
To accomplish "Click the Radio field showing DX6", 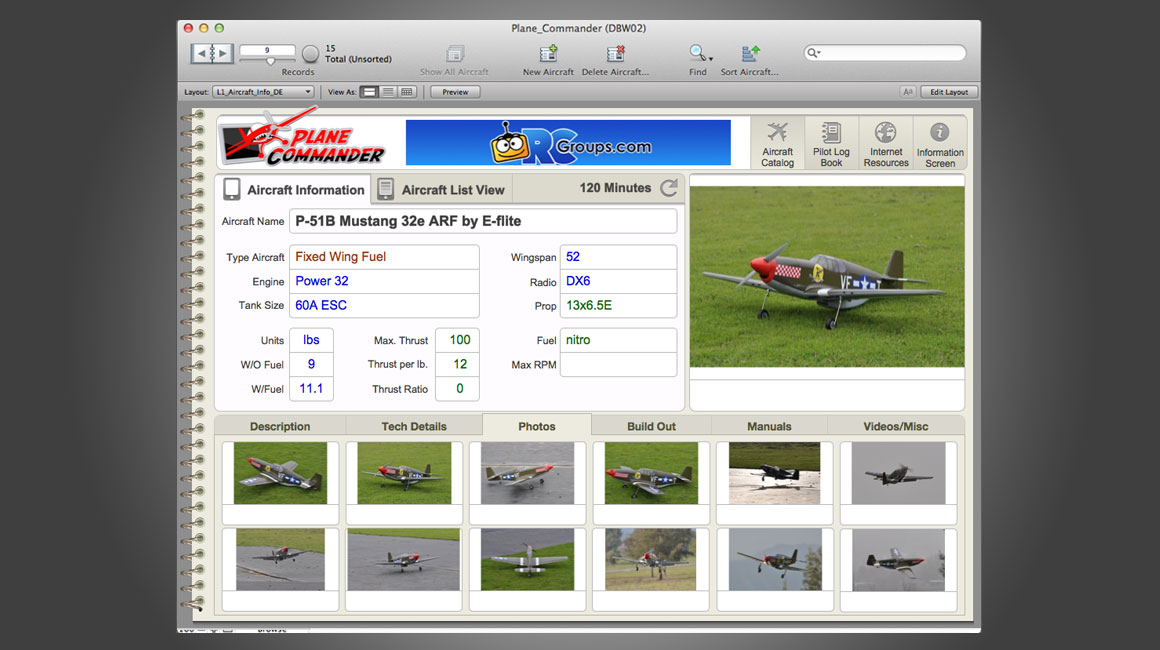I will pos(618,281).
